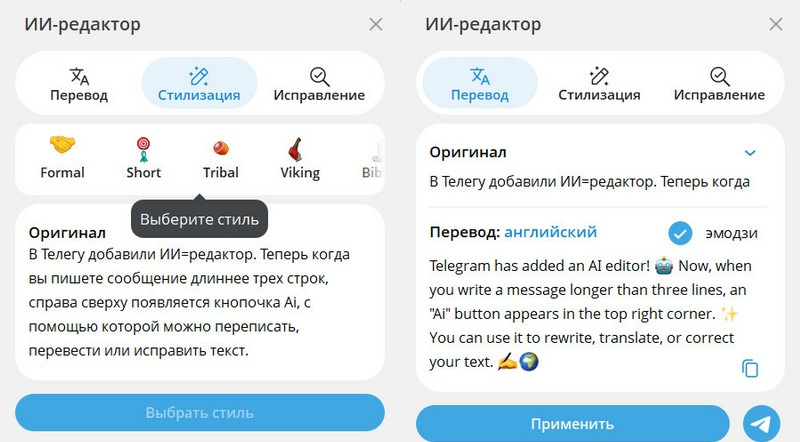800x442 pixels.
Task: Select the Formal handshake style
Action: [63, 156]
